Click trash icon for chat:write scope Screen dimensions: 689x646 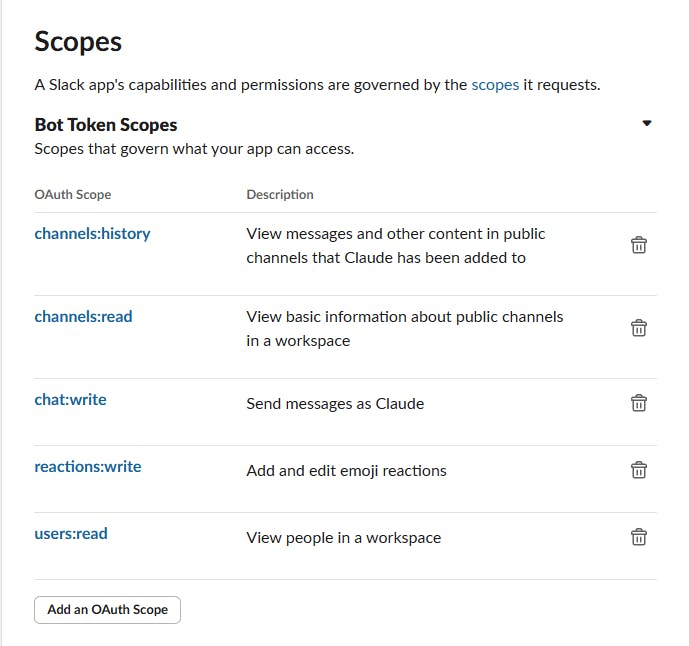pyautogui.click(x=638, y=403)
